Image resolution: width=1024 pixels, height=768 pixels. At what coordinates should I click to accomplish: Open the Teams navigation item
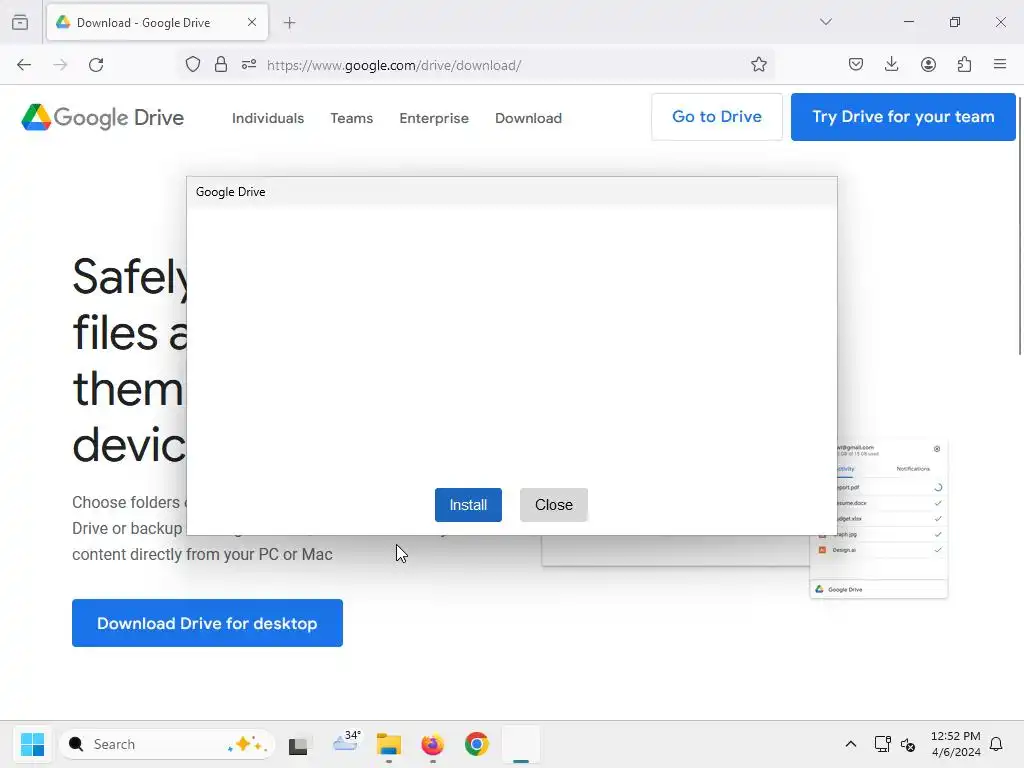click(x=351, y=118)
